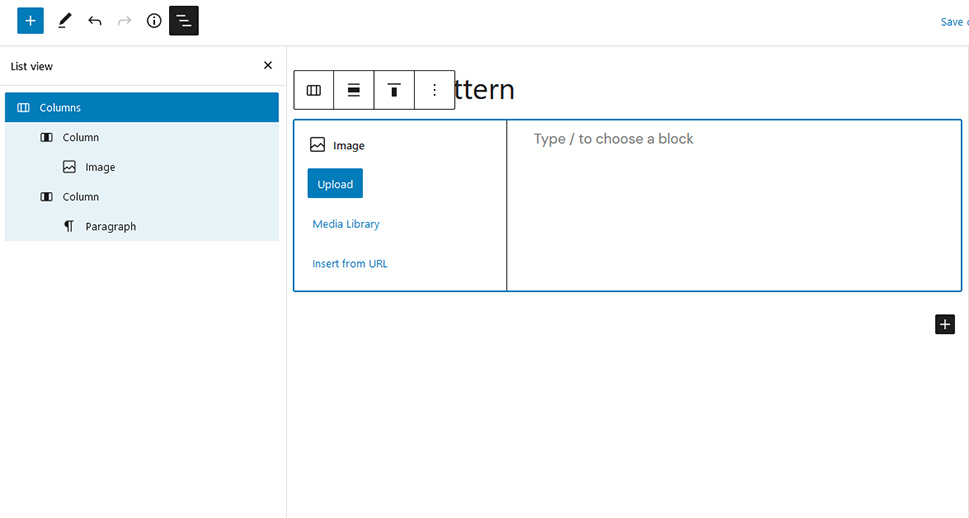Select Columns in the list view
This screenshot has height=518, width=969.
[142, 108]
